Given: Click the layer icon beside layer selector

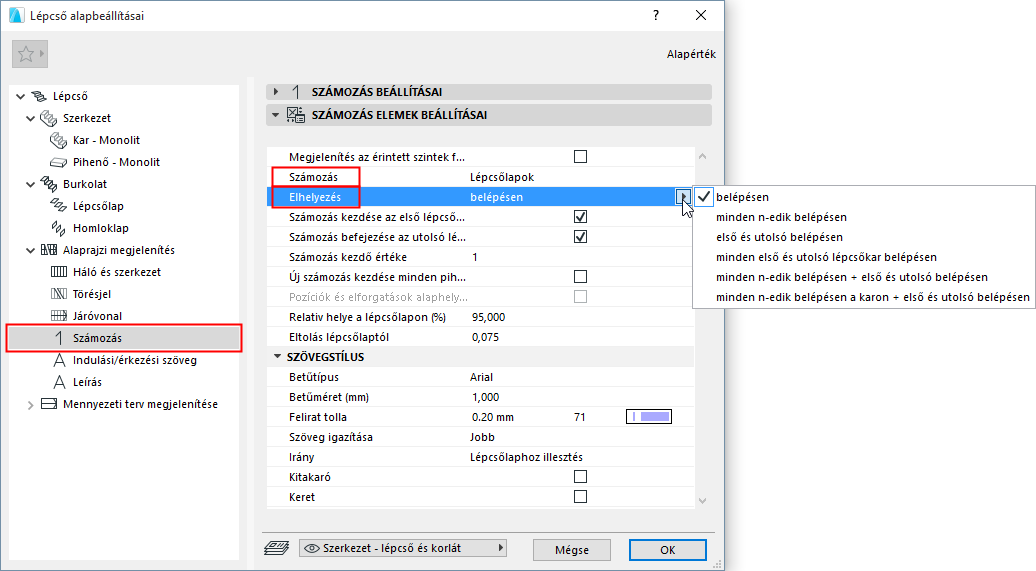Looking at the screenshot, I should 277,549.
